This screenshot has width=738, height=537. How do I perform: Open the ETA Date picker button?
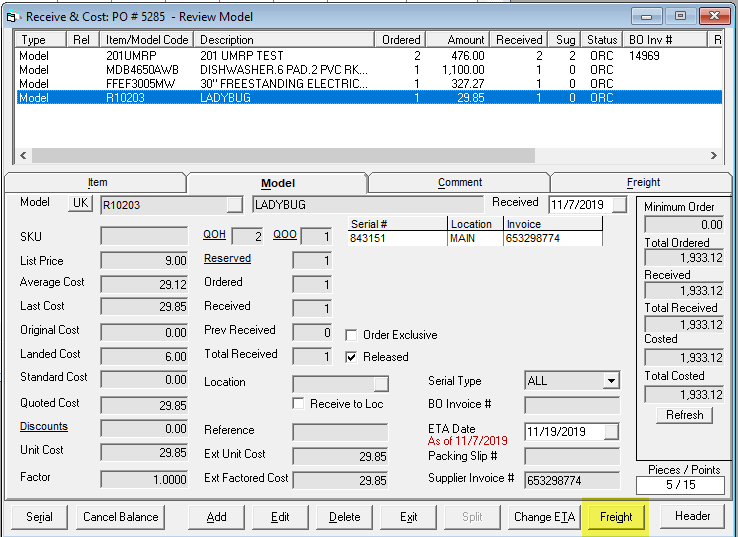coord(611,432)
